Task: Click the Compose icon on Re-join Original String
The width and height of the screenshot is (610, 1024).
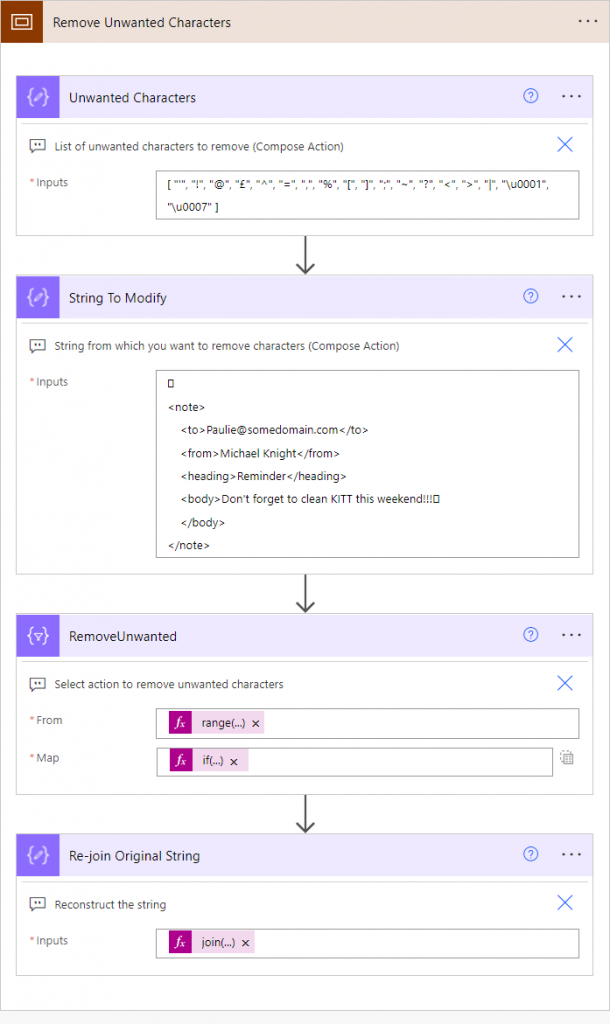Action: pos(37,855)
